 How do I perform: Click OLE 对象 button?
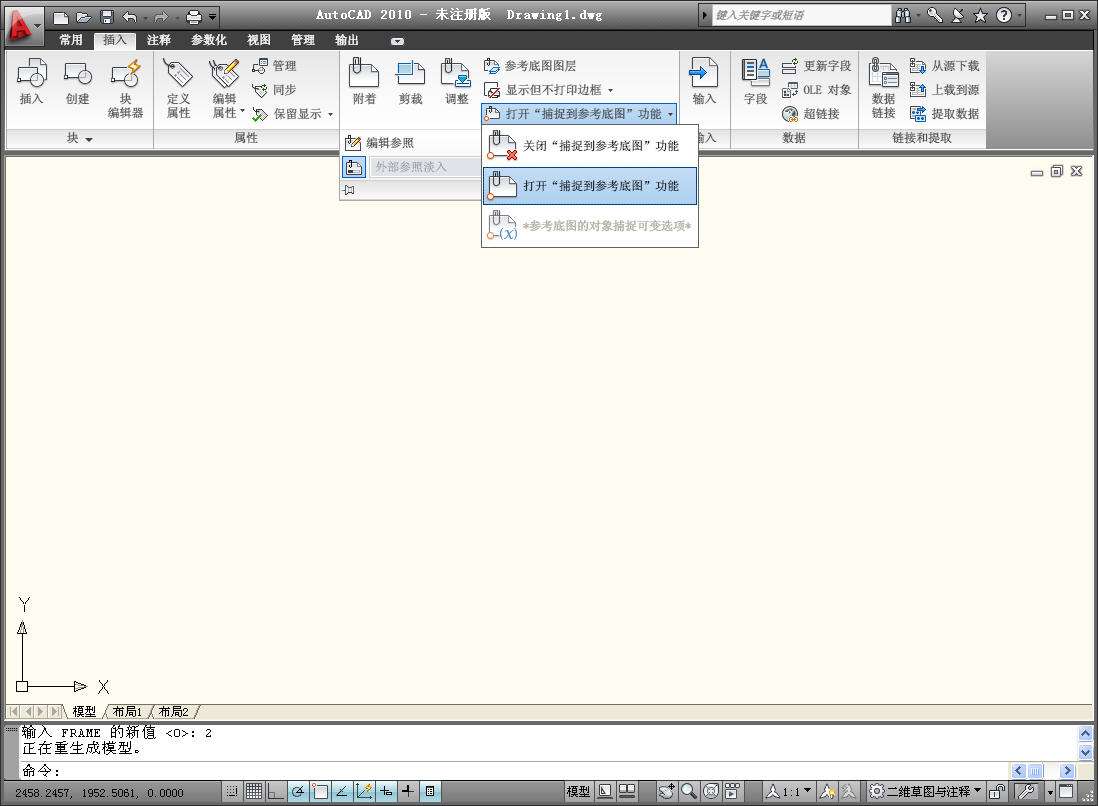[816, 90]
